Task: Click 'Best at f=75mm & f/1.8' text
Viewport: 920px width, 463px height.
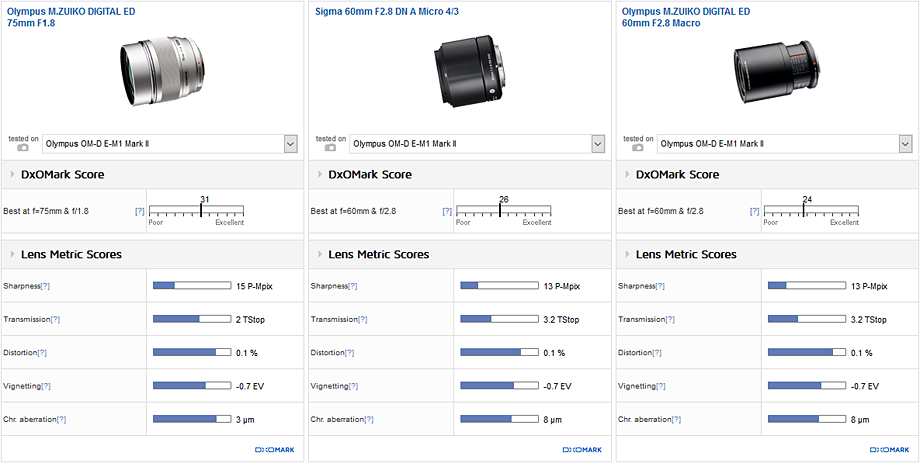Action: click(x=44, y=211)
